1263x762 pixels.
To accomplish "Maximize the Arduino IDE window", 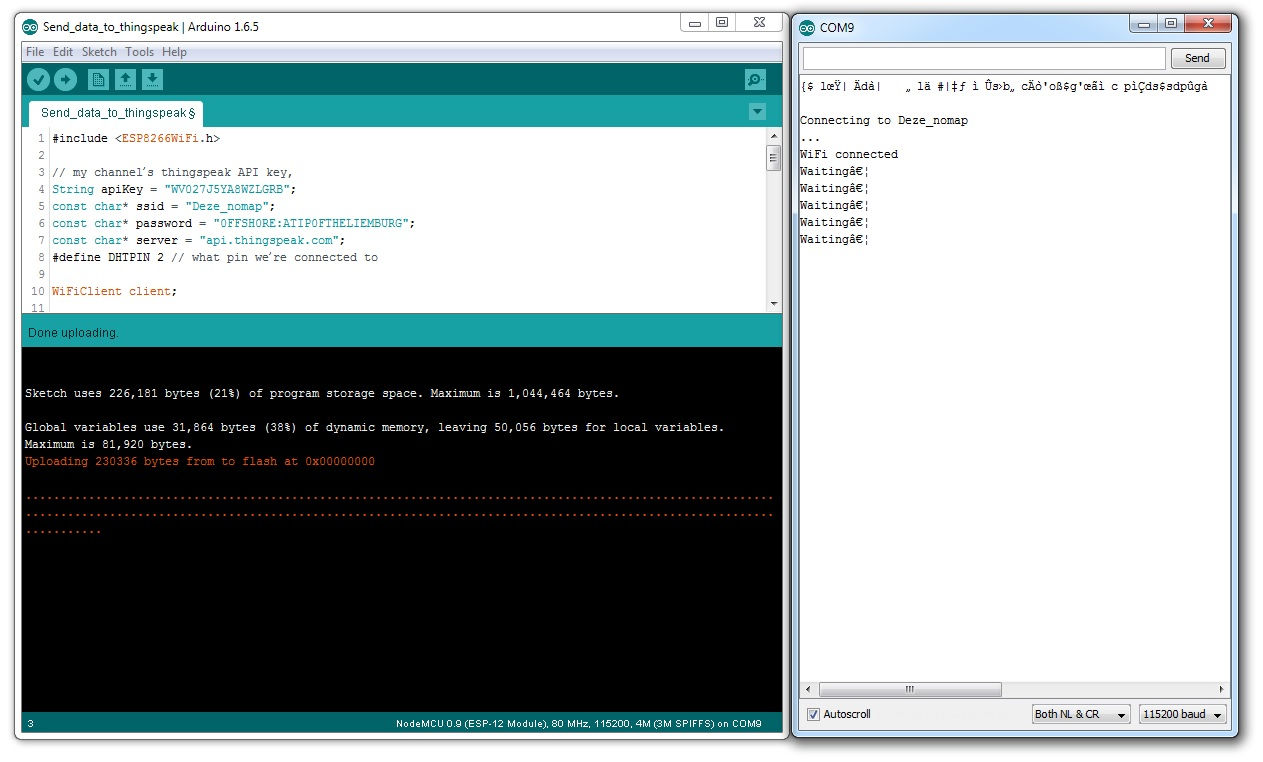I will pyautogui.click(x=722, y=23).
